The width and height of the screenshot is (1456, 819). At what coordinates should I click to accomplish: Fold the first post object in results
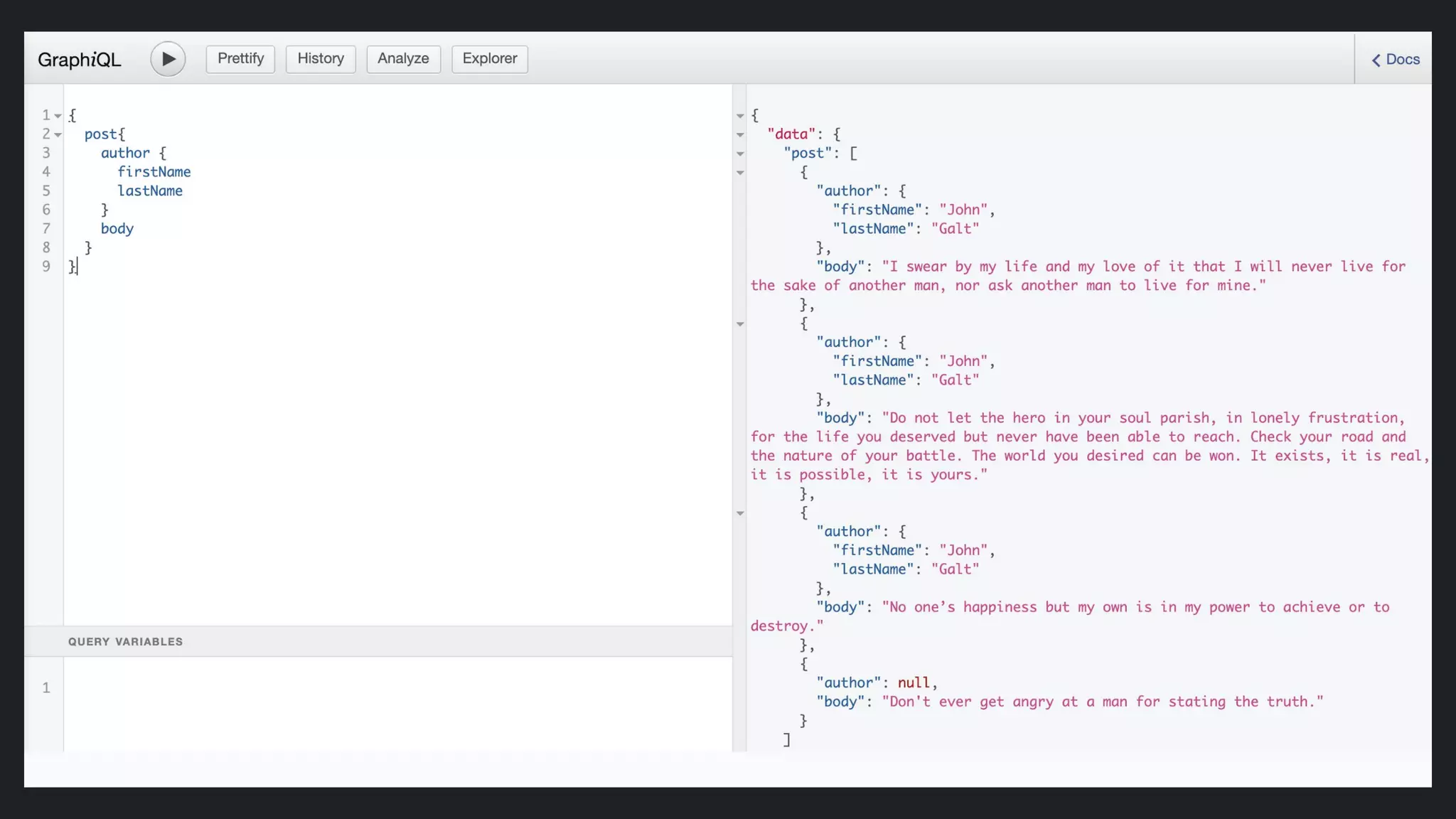(740, 173)
